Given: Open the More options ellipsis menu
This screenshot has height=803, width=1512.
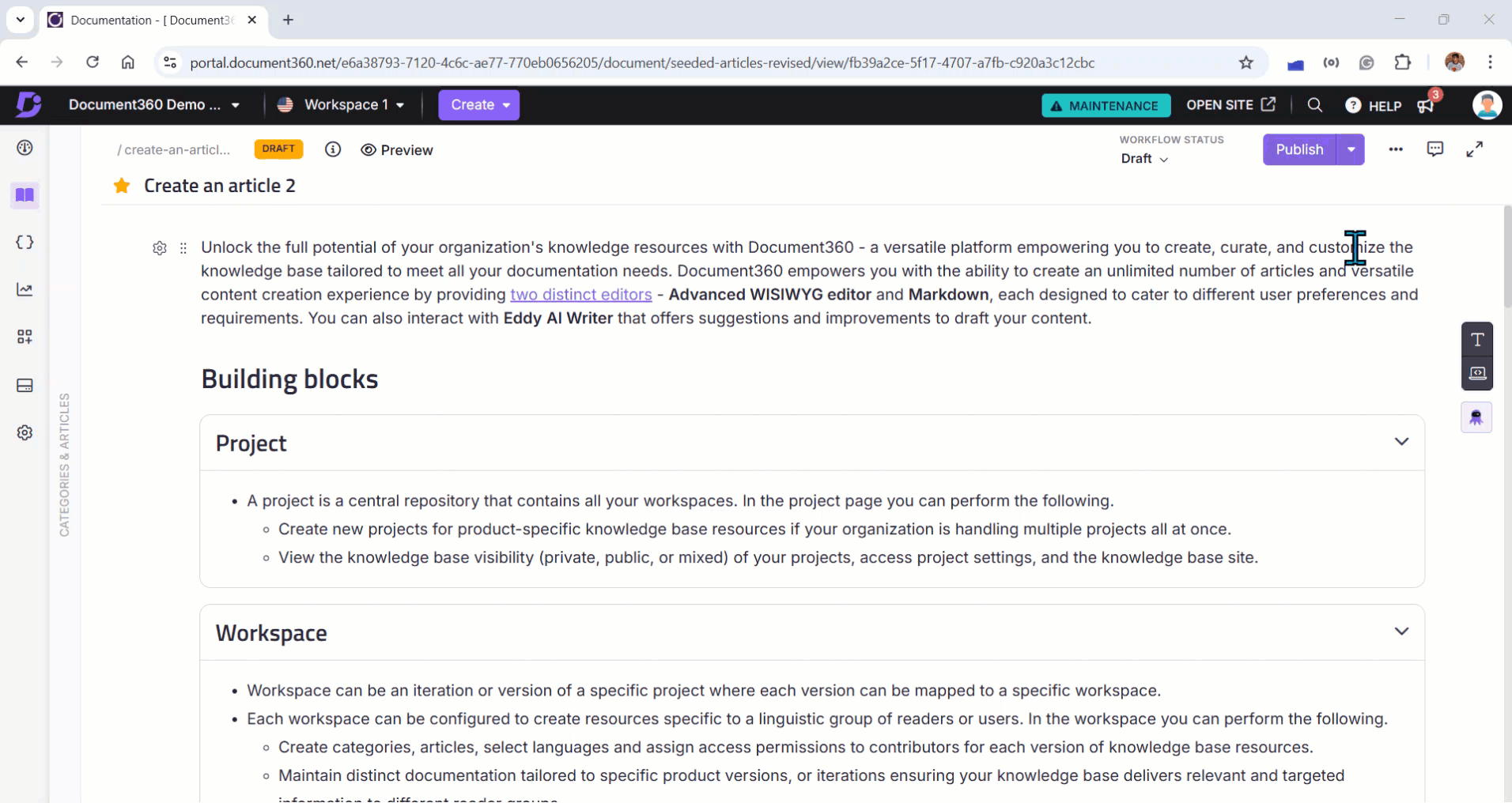Looking at the screenshot, I should [x=1396, y=149].
